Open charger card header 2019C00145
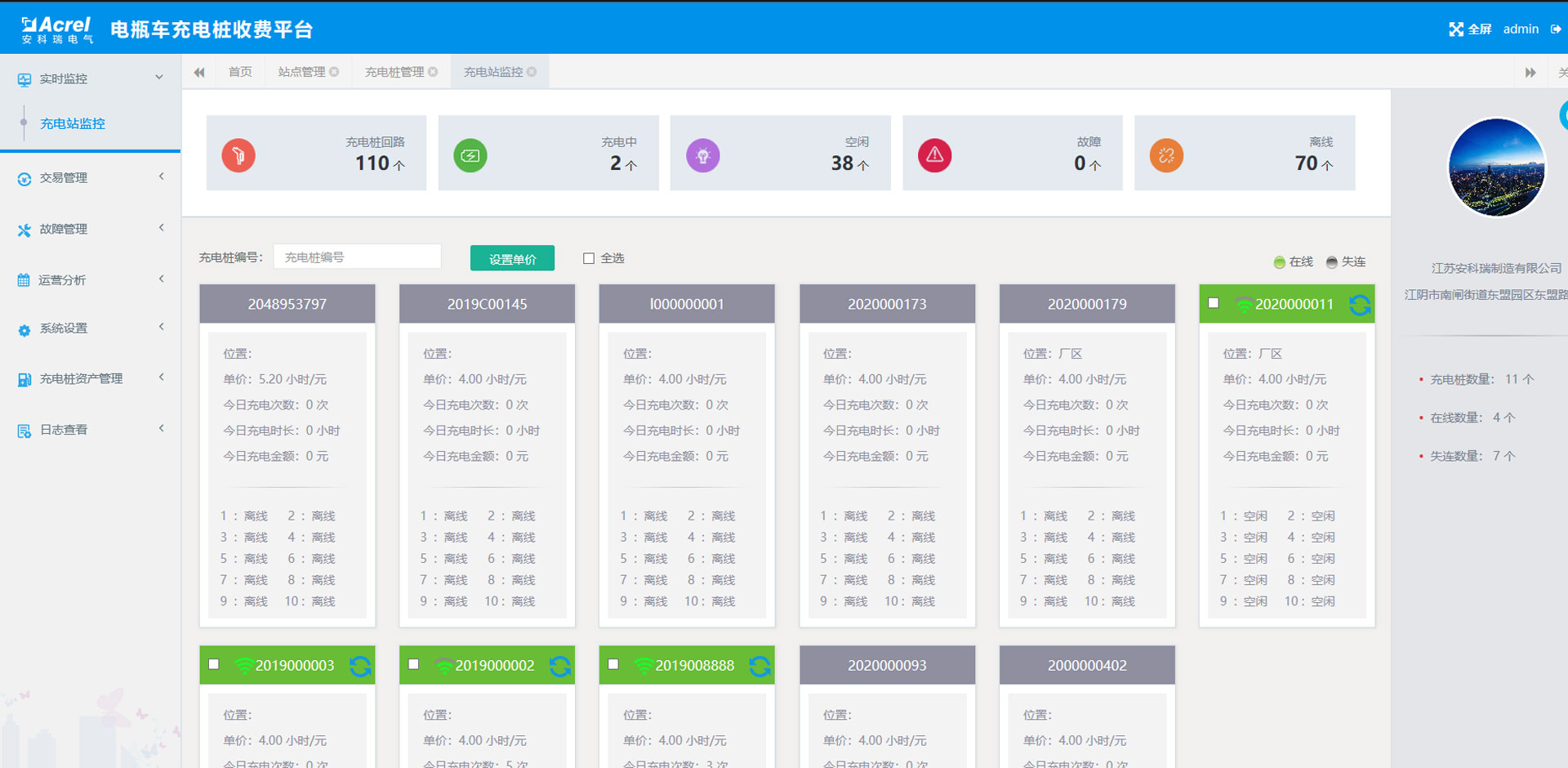This screenshot has height=768, width=1568. click(487, 304)
